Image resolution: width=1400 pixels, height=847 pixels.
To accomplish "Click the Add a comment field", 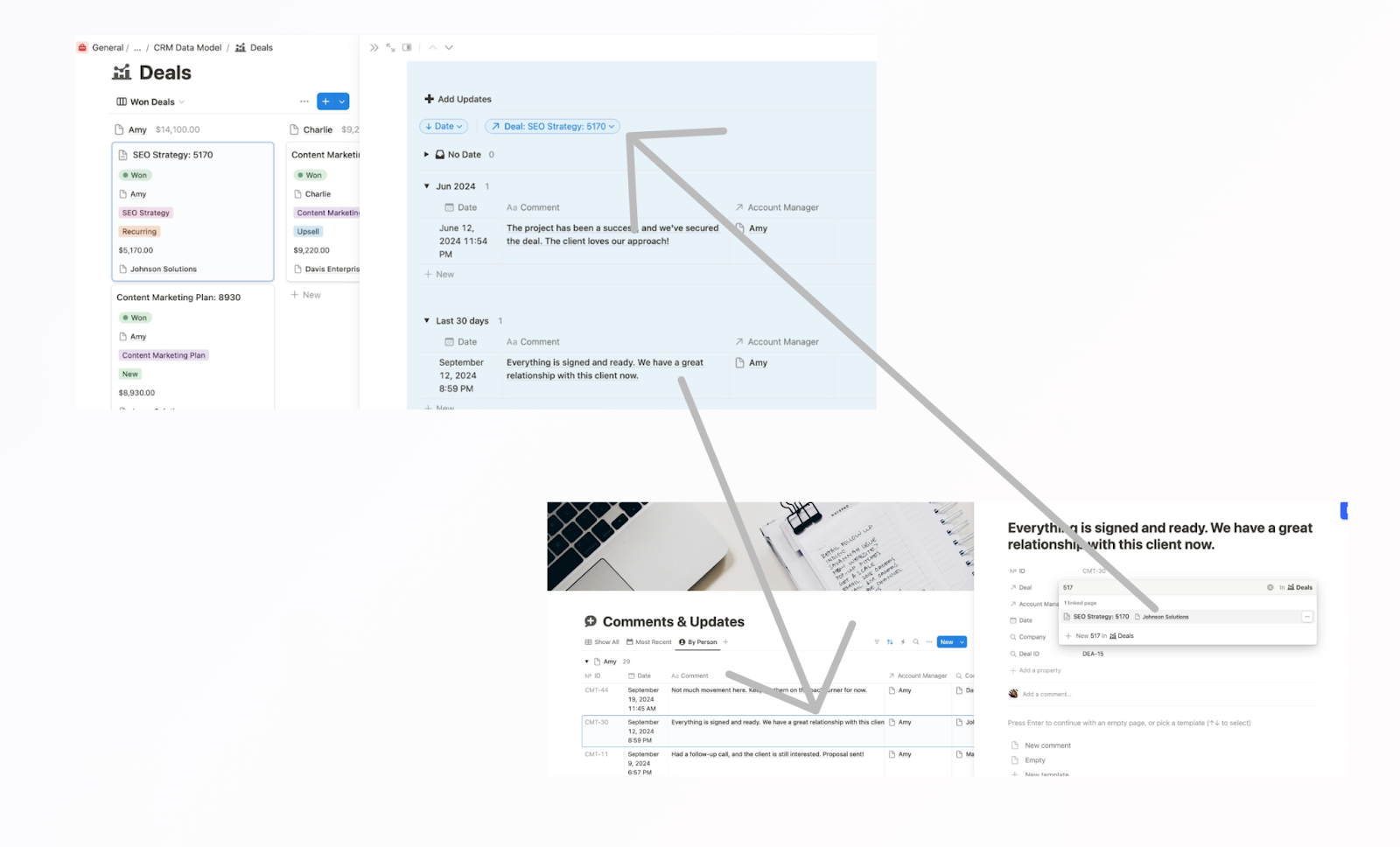I will [1046, 694].
